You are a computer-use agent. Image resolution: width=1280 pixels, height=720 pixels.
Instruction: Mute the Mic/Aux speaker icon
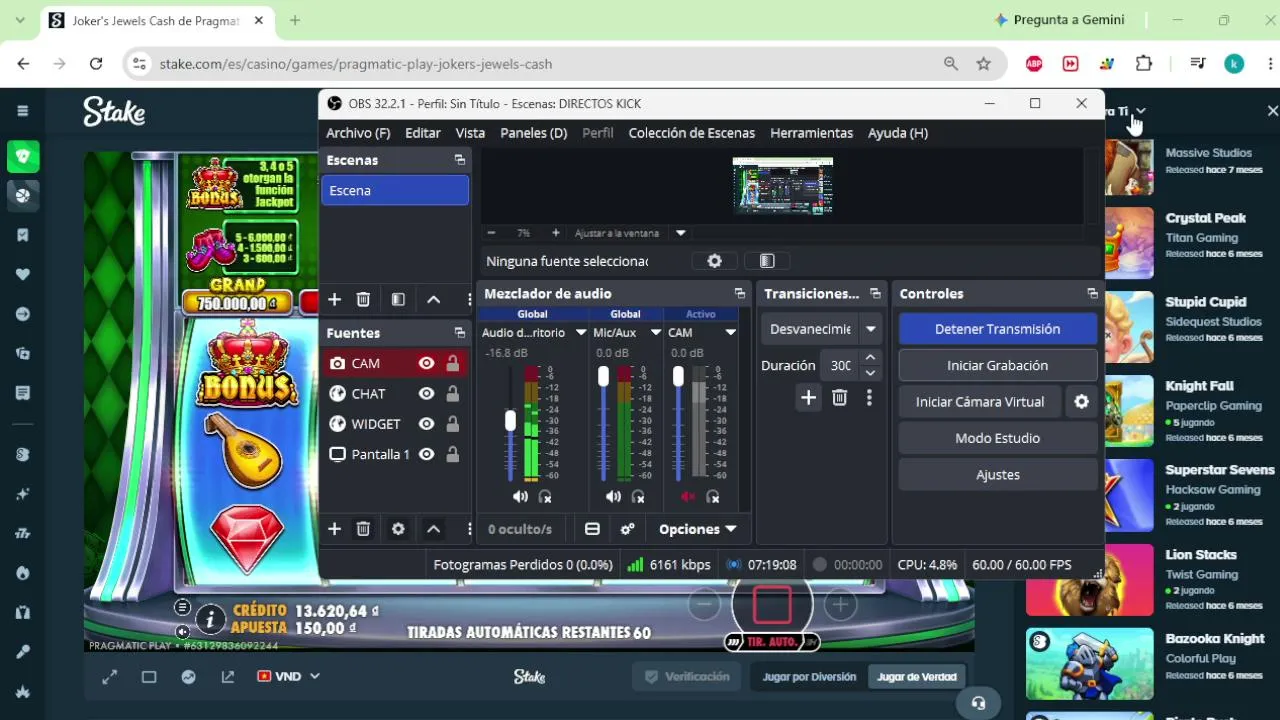click(613, 496)
